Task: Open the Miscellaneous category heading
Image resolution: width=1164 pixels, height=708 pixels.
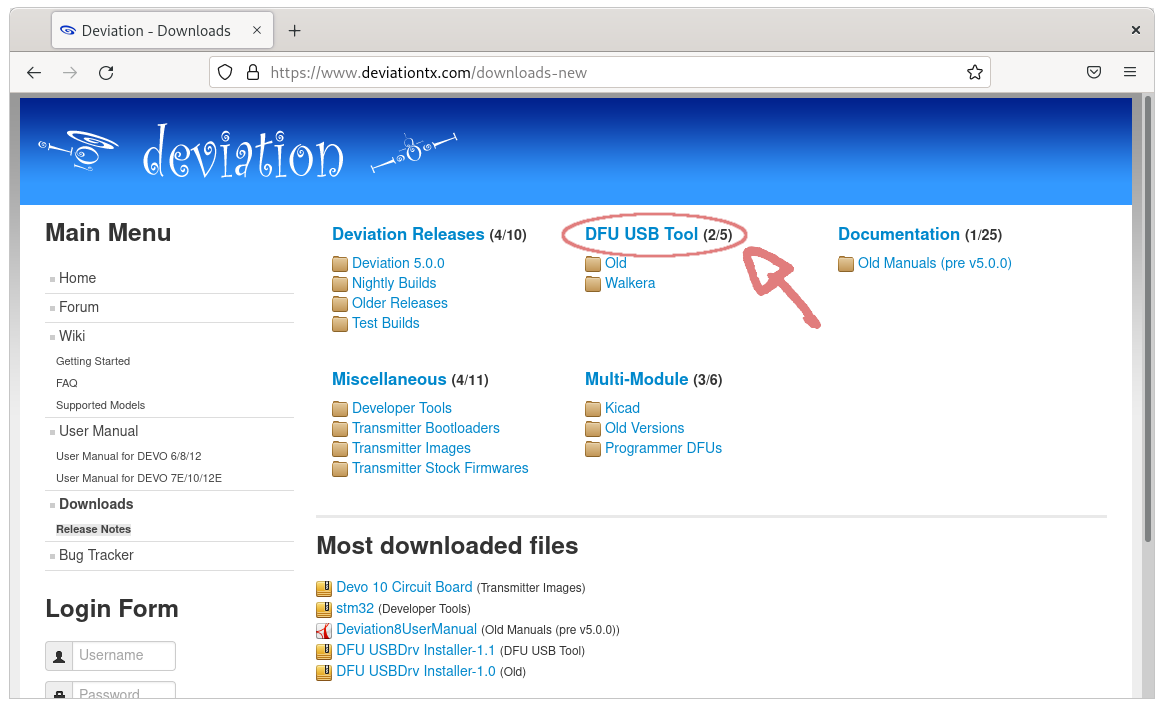Action: tap(389, 379)
